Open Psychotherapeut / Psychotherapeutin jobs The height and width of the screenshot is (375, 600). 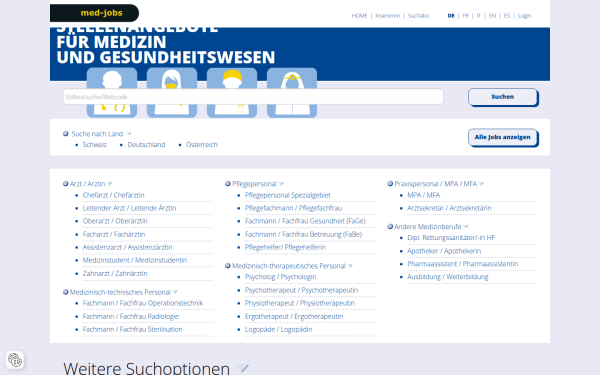tap(302, 290)
